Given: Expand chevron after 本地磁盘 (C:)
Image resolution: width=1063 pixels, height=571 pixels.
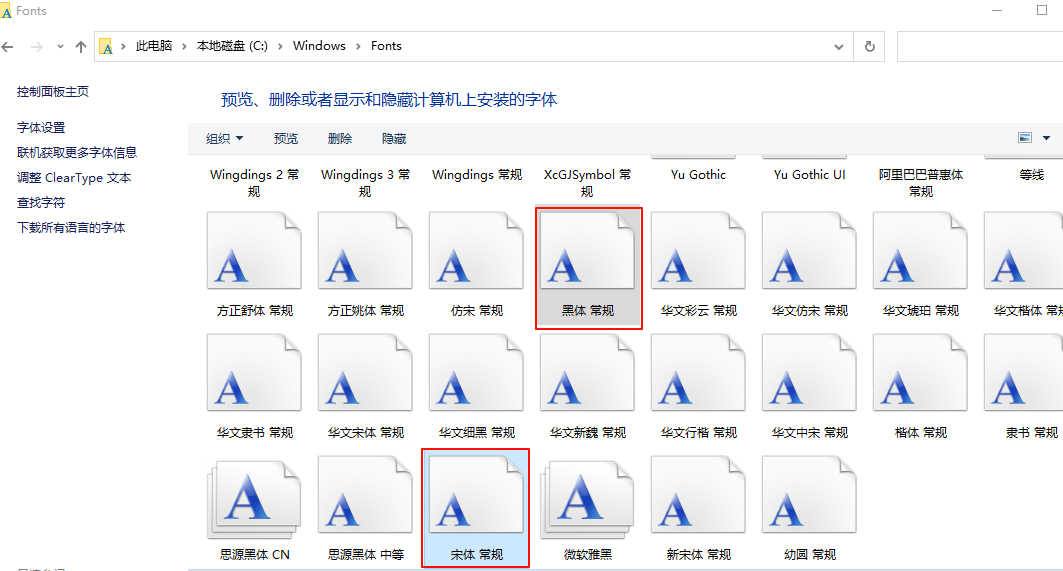Looking at the screenshot, I should click(281, 46).
